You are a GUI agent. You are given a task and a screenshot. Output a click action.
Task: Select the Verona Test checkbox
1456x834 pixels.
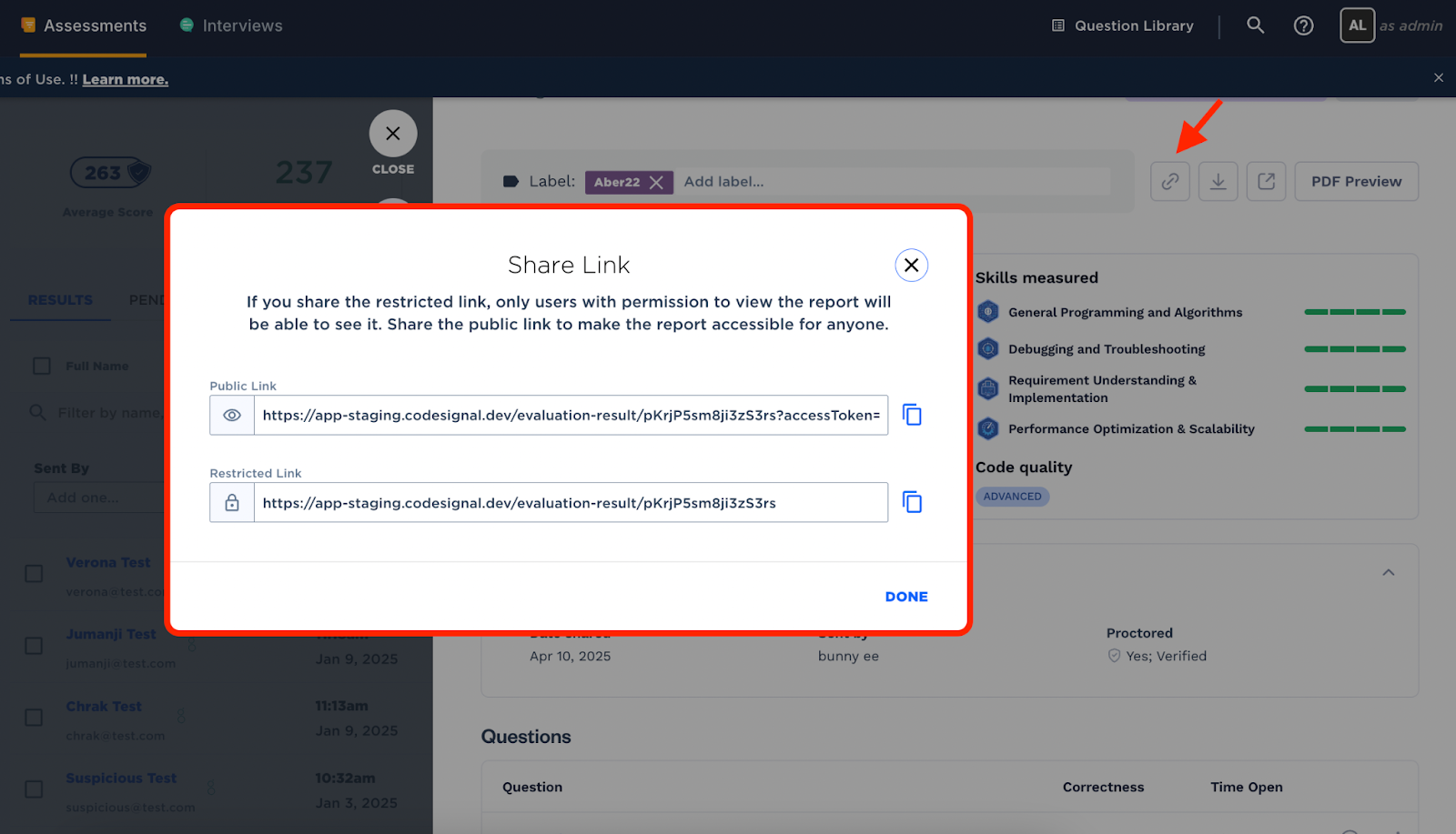click(x=34, y=574)
